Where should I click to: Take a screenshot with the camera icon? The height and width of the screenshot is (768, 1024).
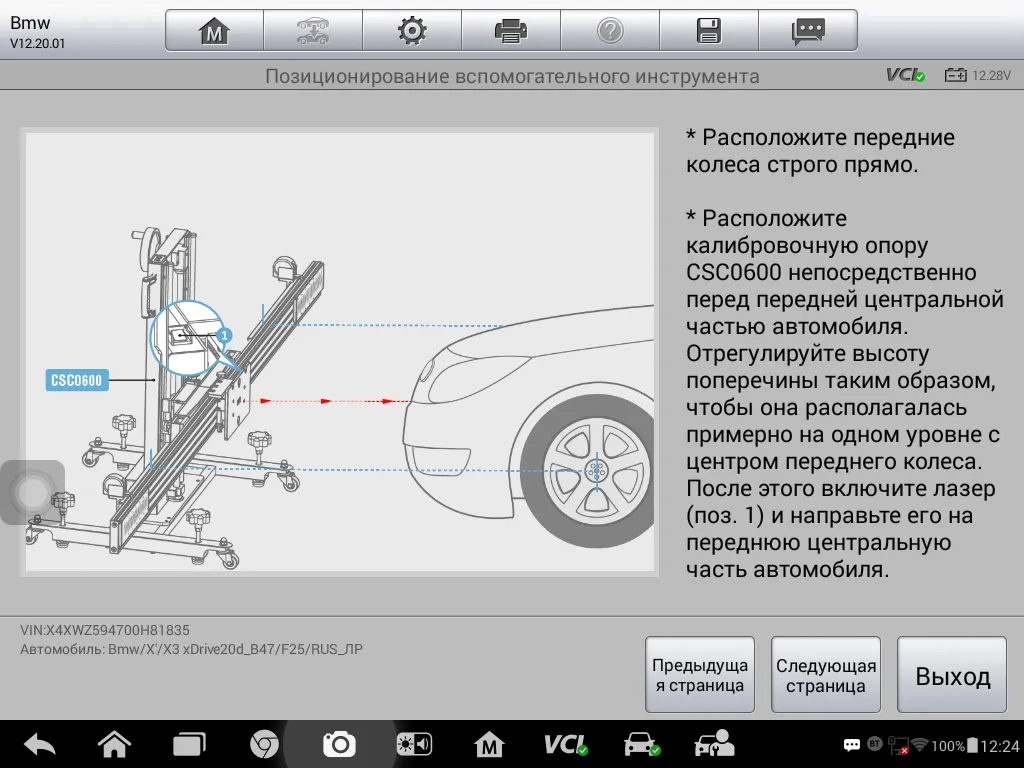coord(340,744)
